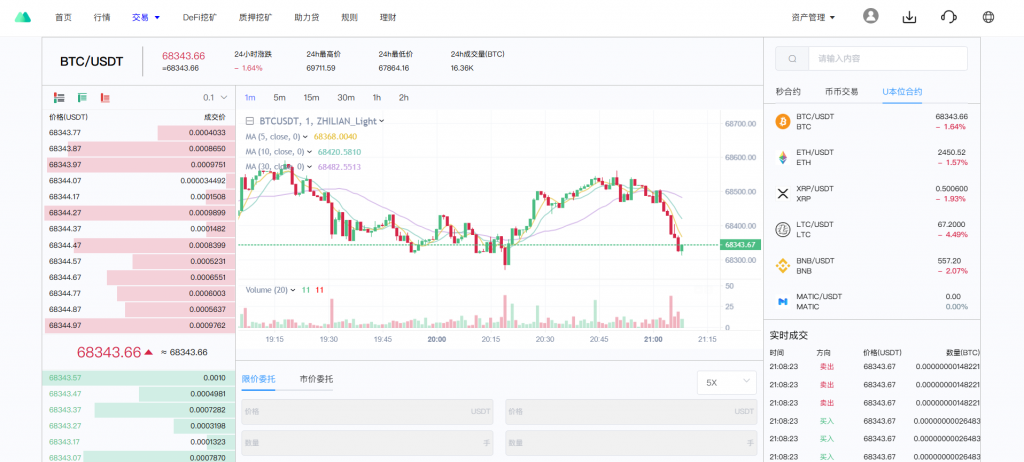Show sell-only order book view
Image resolution: width=1024 pixels, height=462 pixels.
(x=105, y=97)
